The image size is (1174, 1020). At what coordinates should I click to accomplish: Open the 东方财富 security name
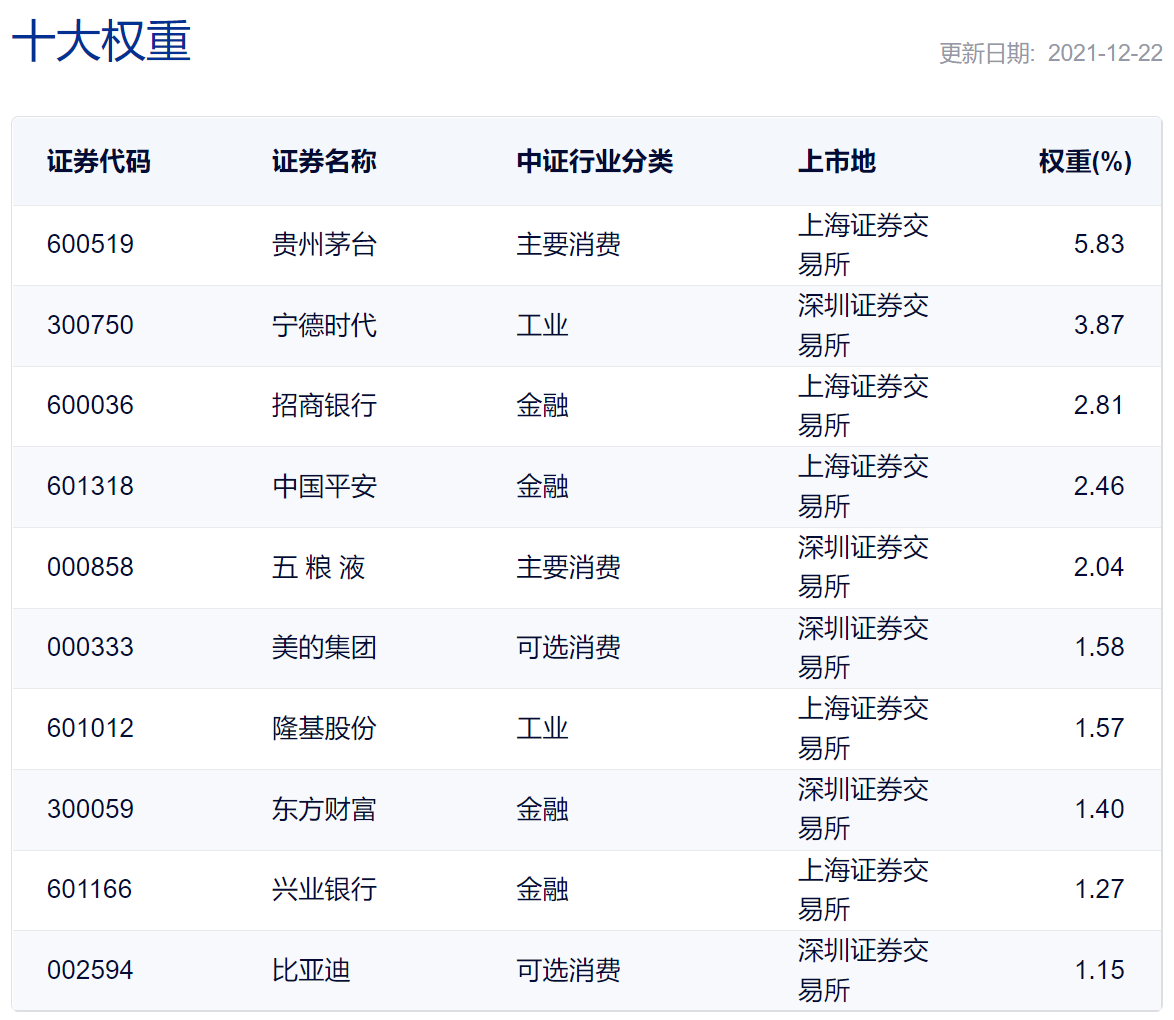click(x=324, y=809)
